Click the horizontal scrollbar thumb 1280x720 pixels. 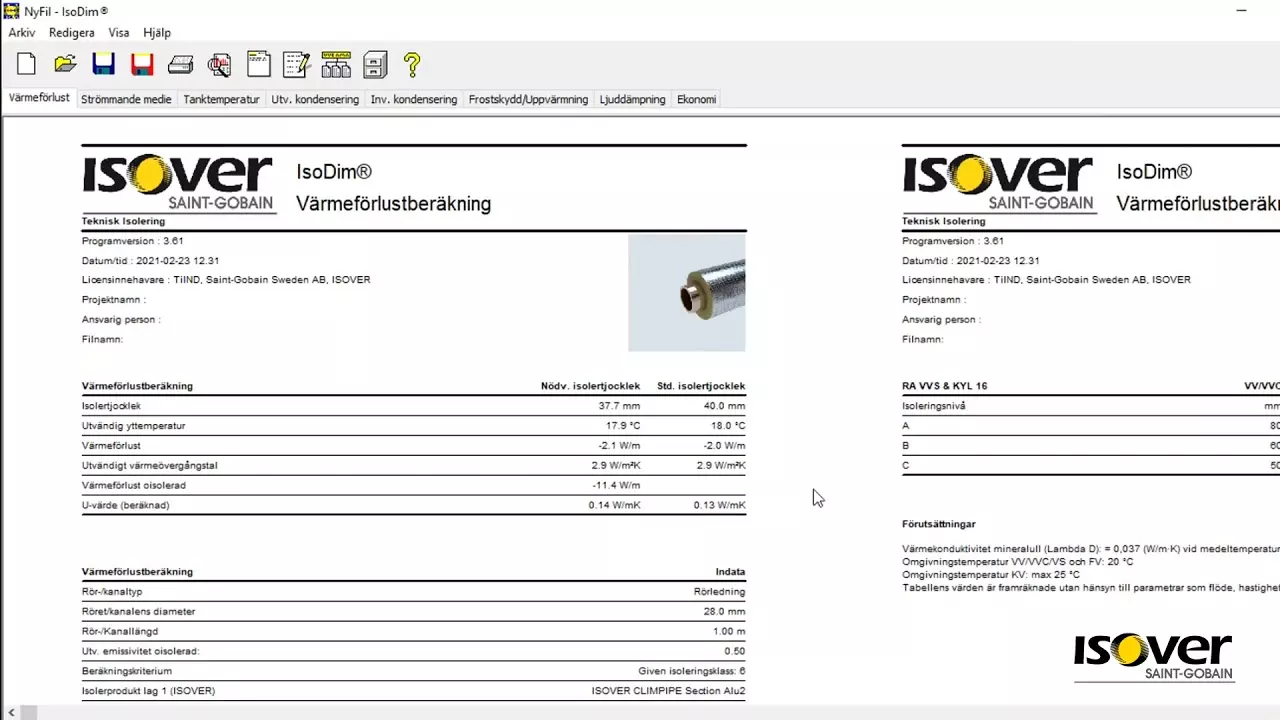(x=29, y=712)
